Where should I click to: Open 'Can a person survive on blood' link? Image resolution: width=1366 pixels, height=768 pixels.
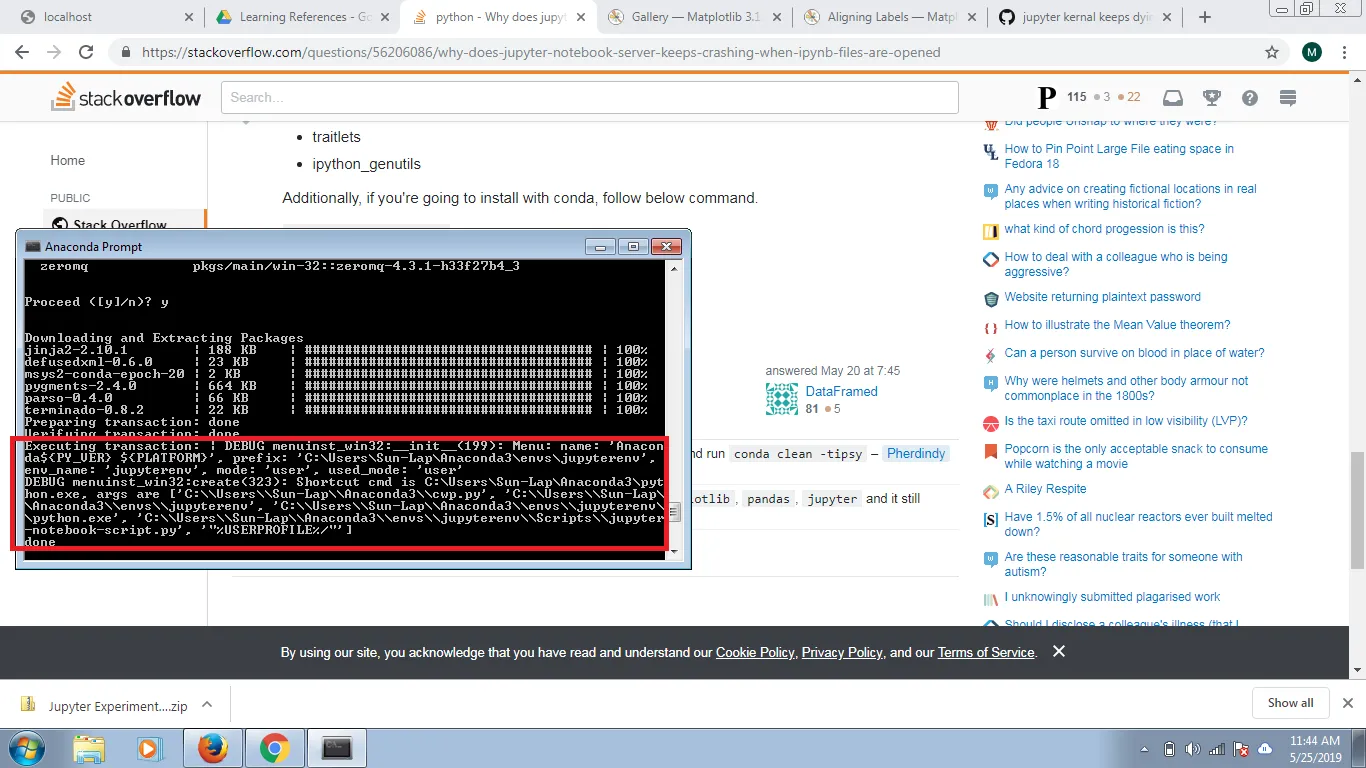coord(1135,353)
